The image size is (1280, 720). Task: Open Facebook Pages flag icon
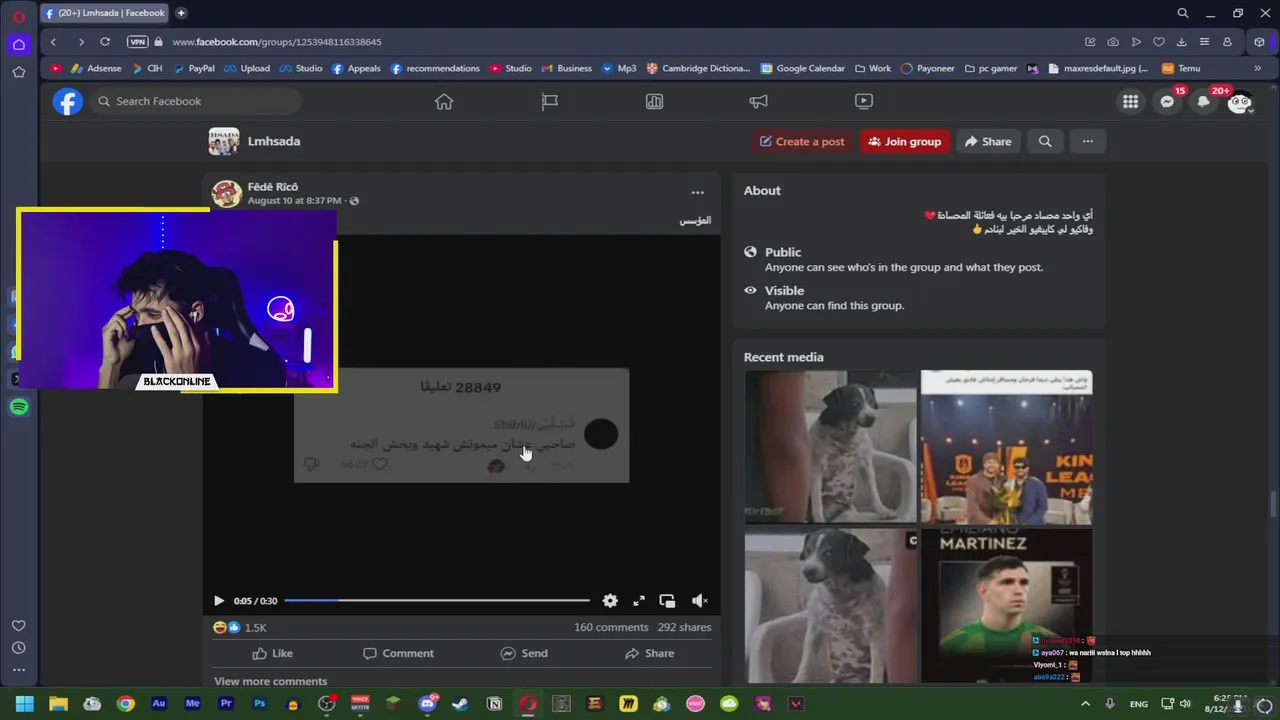click(x=549, y=101)
